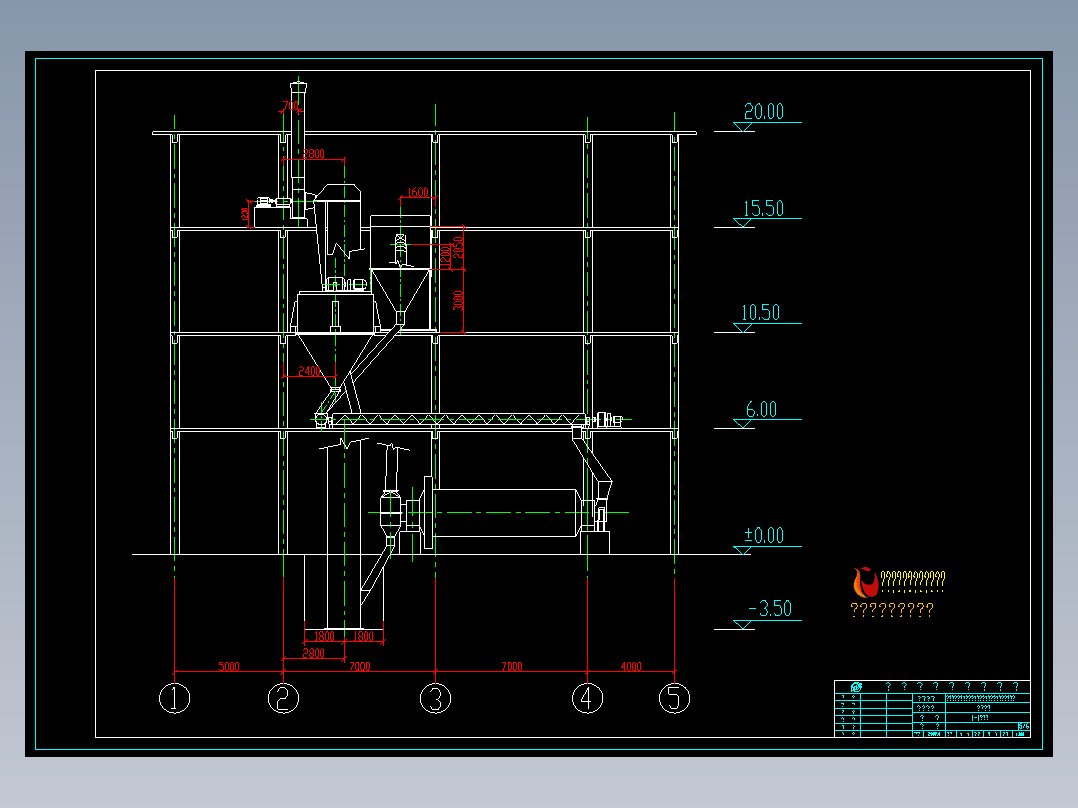
Task: Select the 700 chimney dimension text
Action: 291,106
